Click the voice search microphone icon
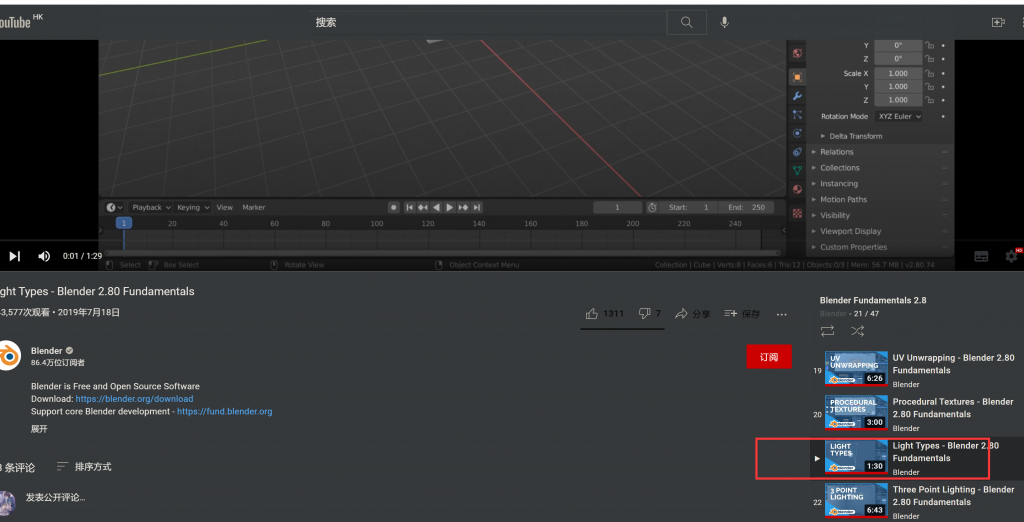 click(x=724, y=22)
